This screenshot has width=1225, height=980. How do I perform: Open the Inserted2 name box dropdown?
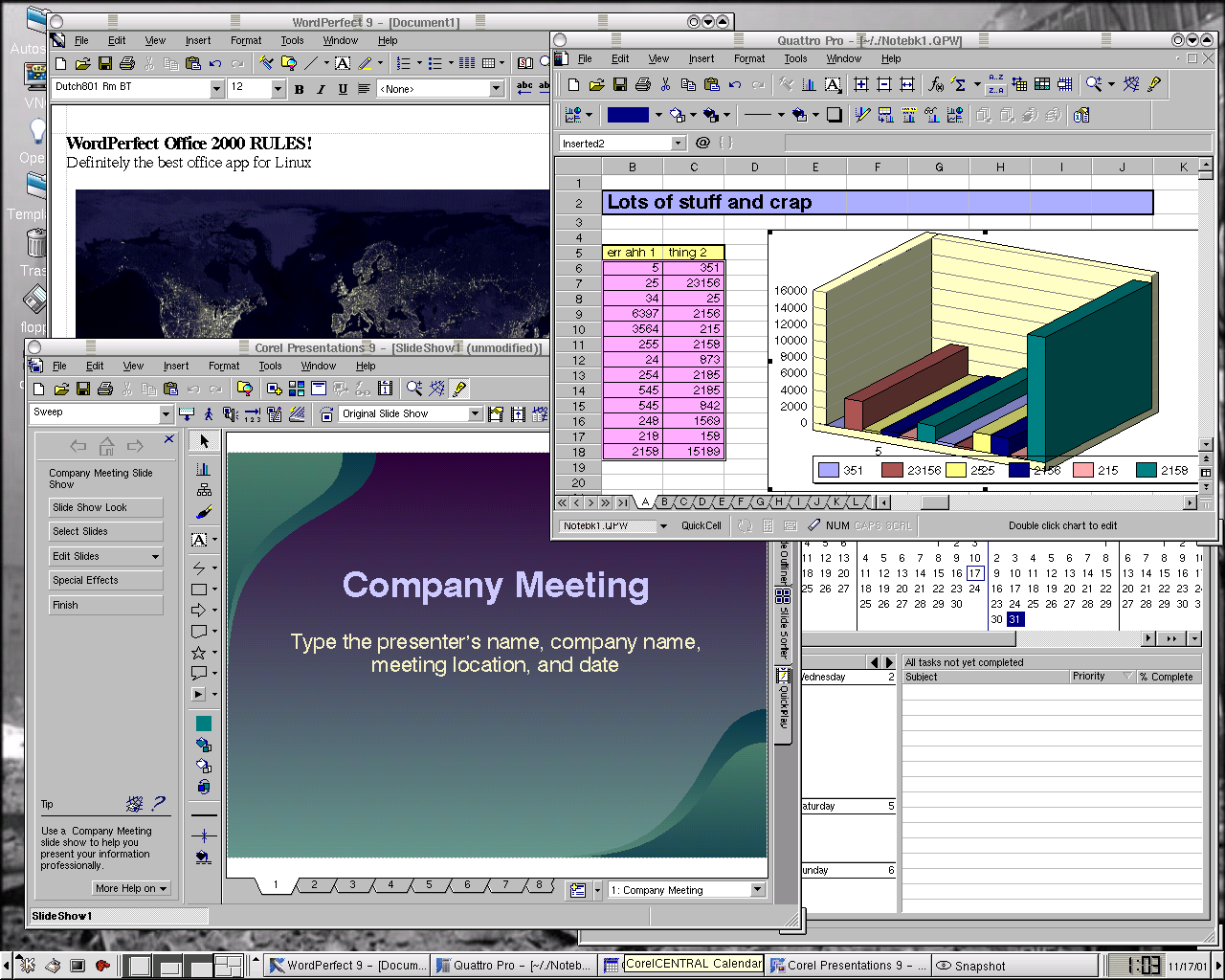pos(679,143)
